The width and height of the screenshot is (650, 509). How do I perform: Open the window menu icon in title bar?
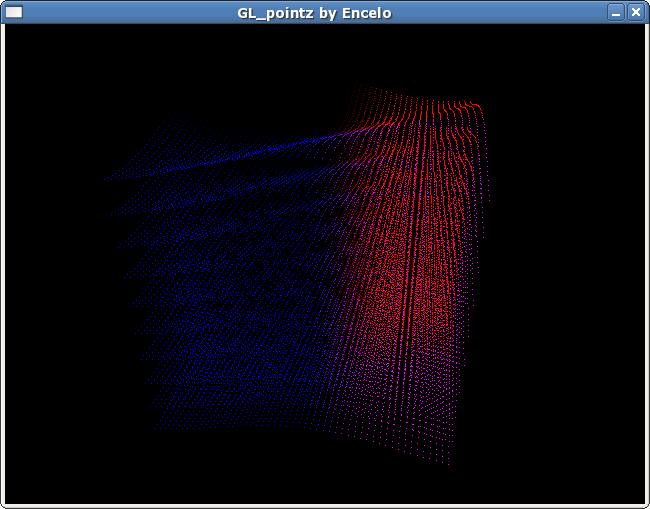[x=14, y=12]
